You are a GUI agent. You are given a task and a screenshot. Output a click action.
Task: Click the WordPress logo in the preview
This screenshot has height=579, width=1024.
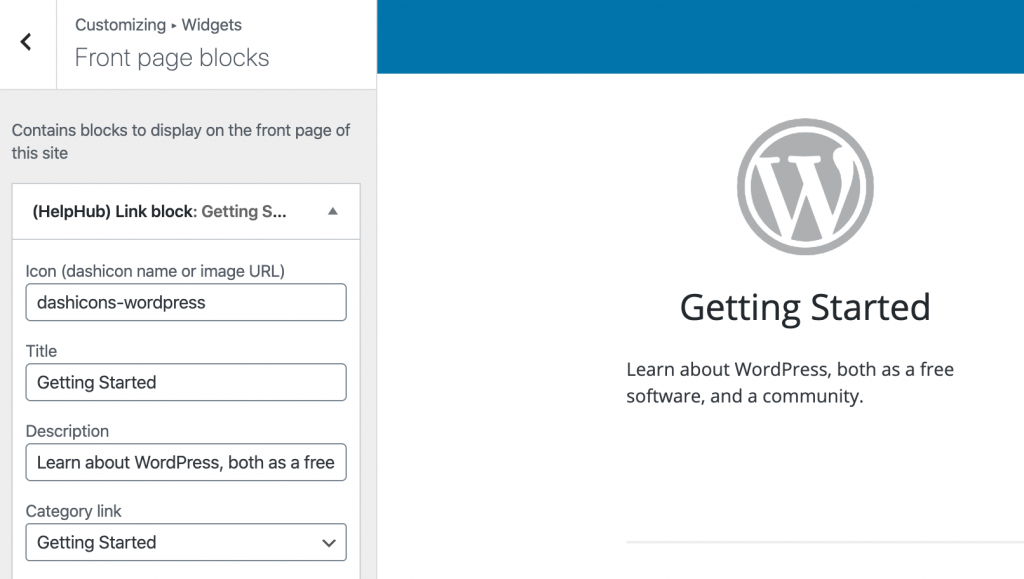pos(805,187)
